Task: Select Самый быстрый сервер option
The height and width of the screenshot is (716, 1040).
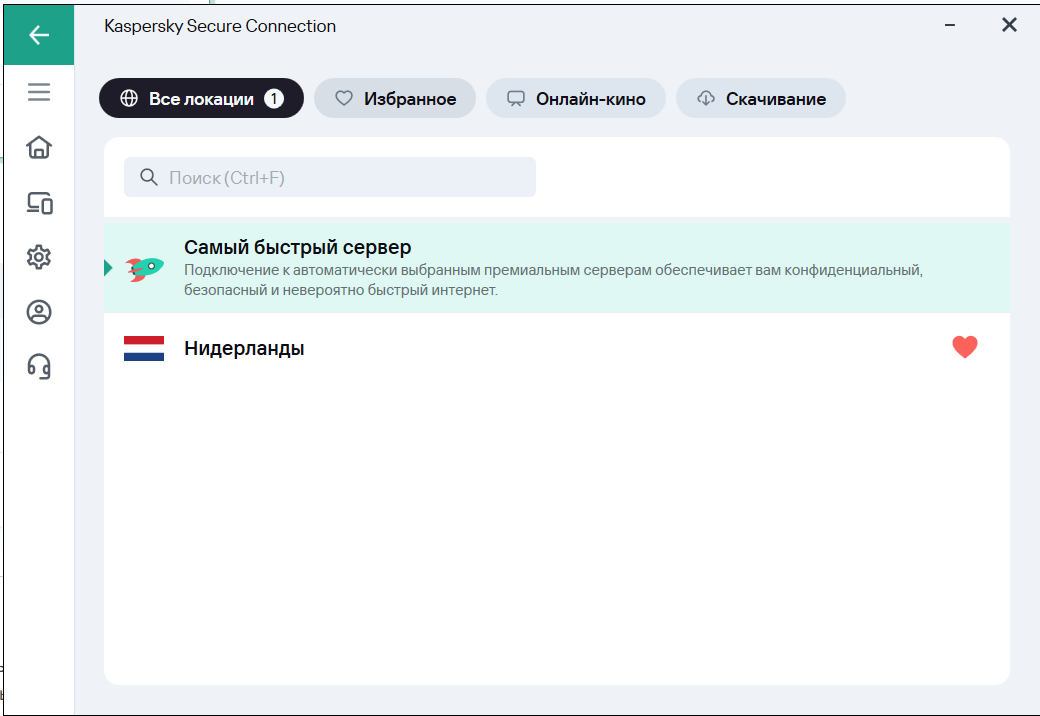Action: (x=557, y=268)
